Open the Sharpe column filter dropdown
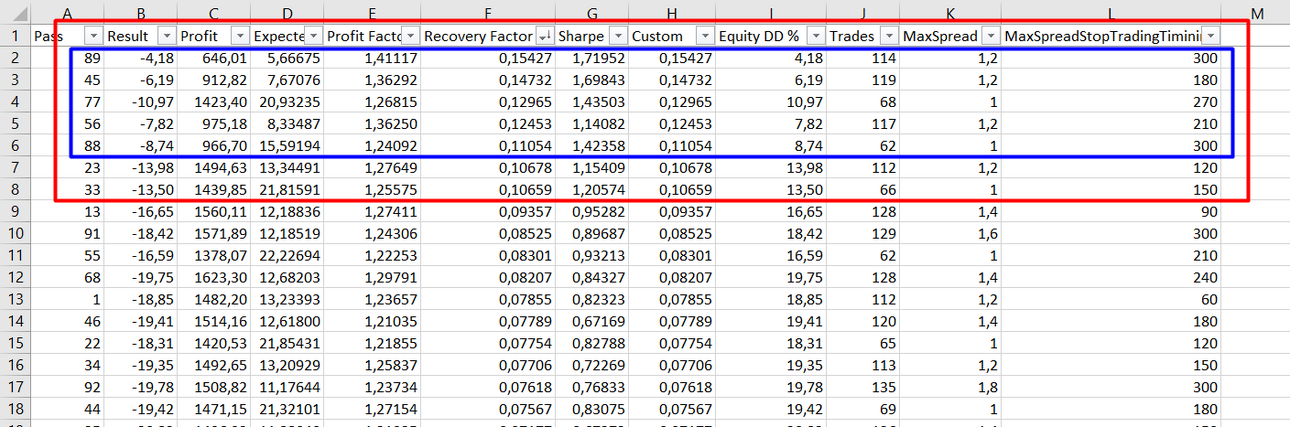Screen dimensions: 1290x427 pos(618,35)
